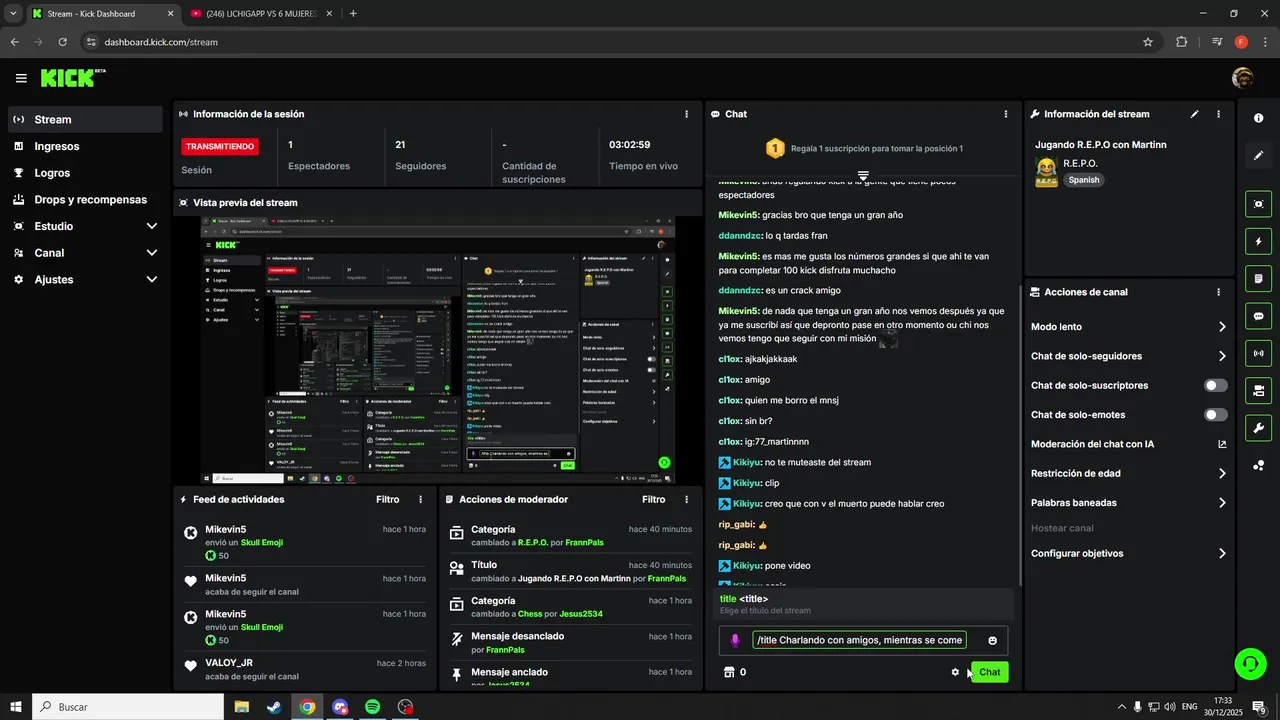
Task: Click the info icon in right sidebar
Action: pyautogui.click(x=1258, y=118)
